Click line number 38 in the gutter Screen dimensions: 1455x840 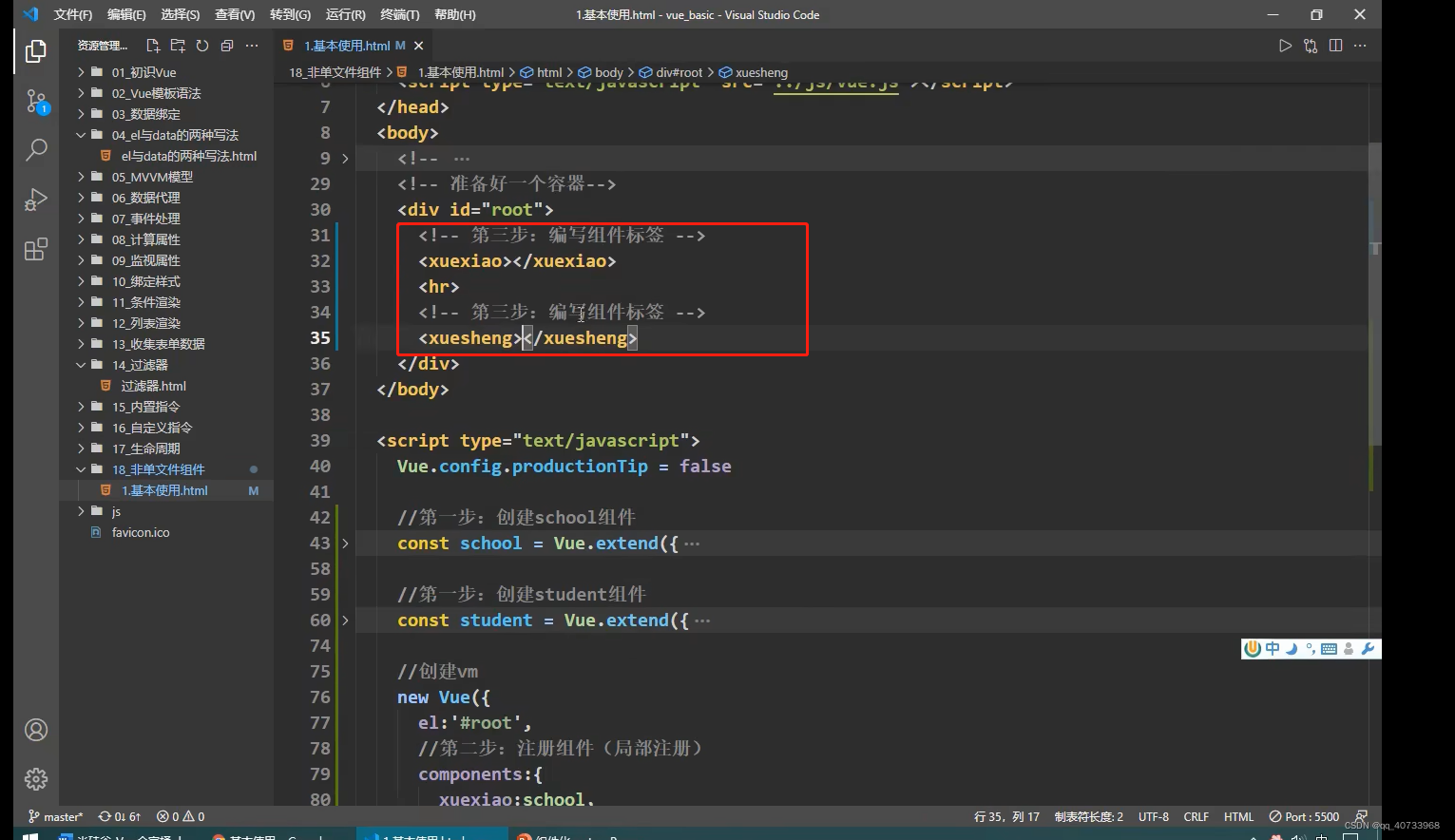[320, 415]
